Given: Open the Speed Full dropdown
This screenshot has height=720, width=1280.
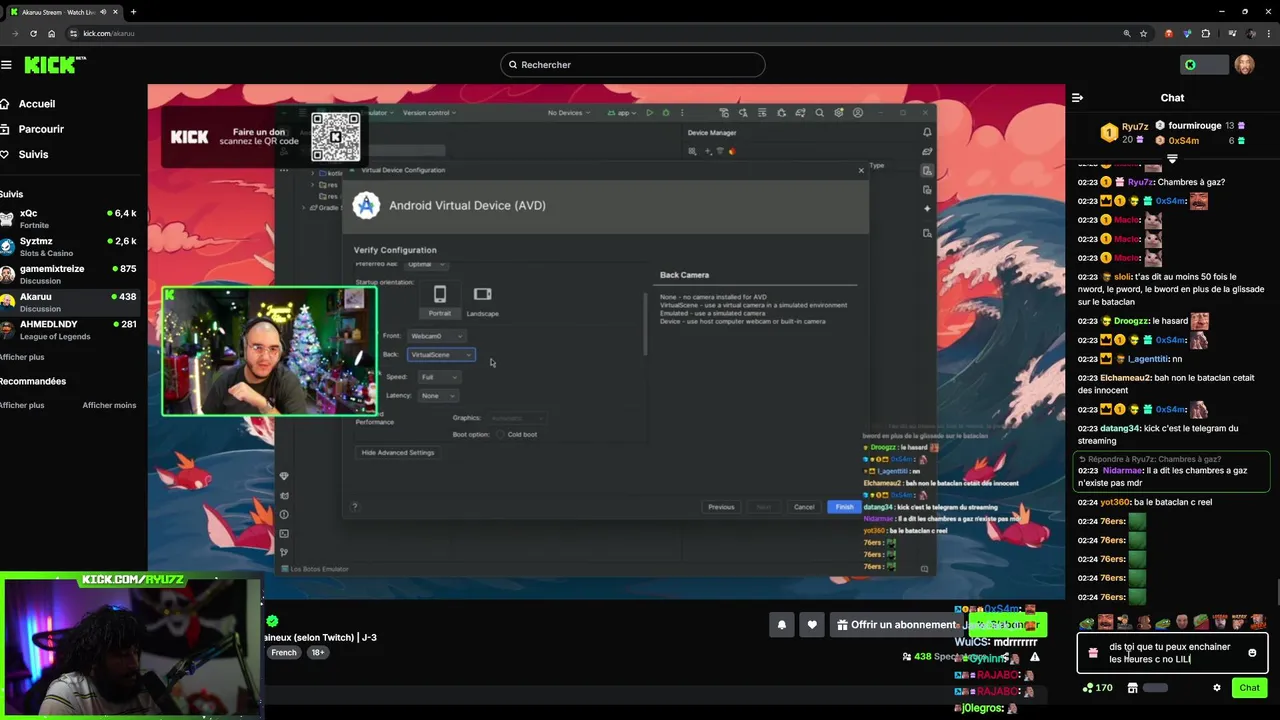Looking at the screenshot, I should click(439, 377).
